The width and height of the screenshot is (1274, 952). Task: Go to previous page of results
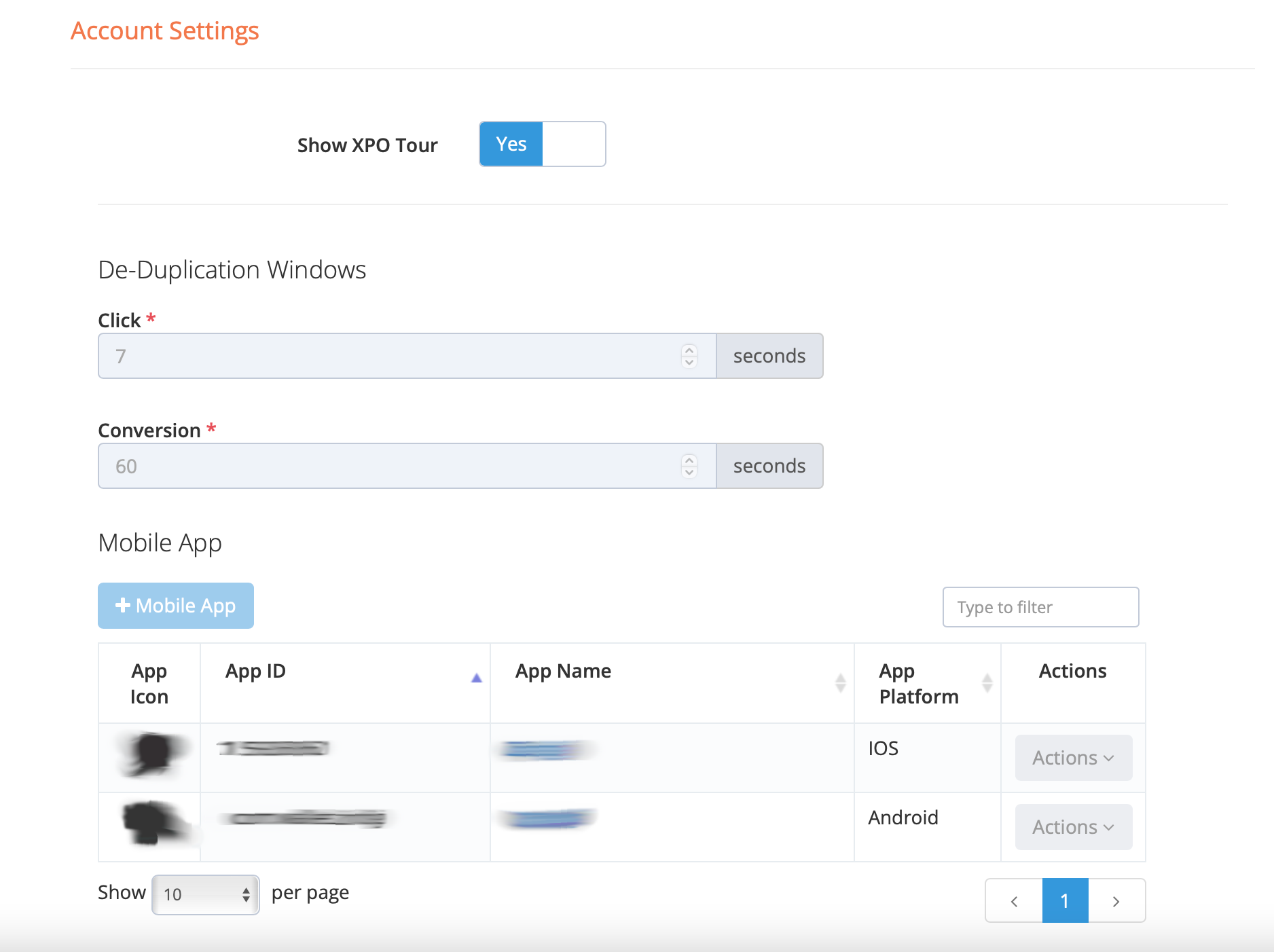tap(1014, 901)
